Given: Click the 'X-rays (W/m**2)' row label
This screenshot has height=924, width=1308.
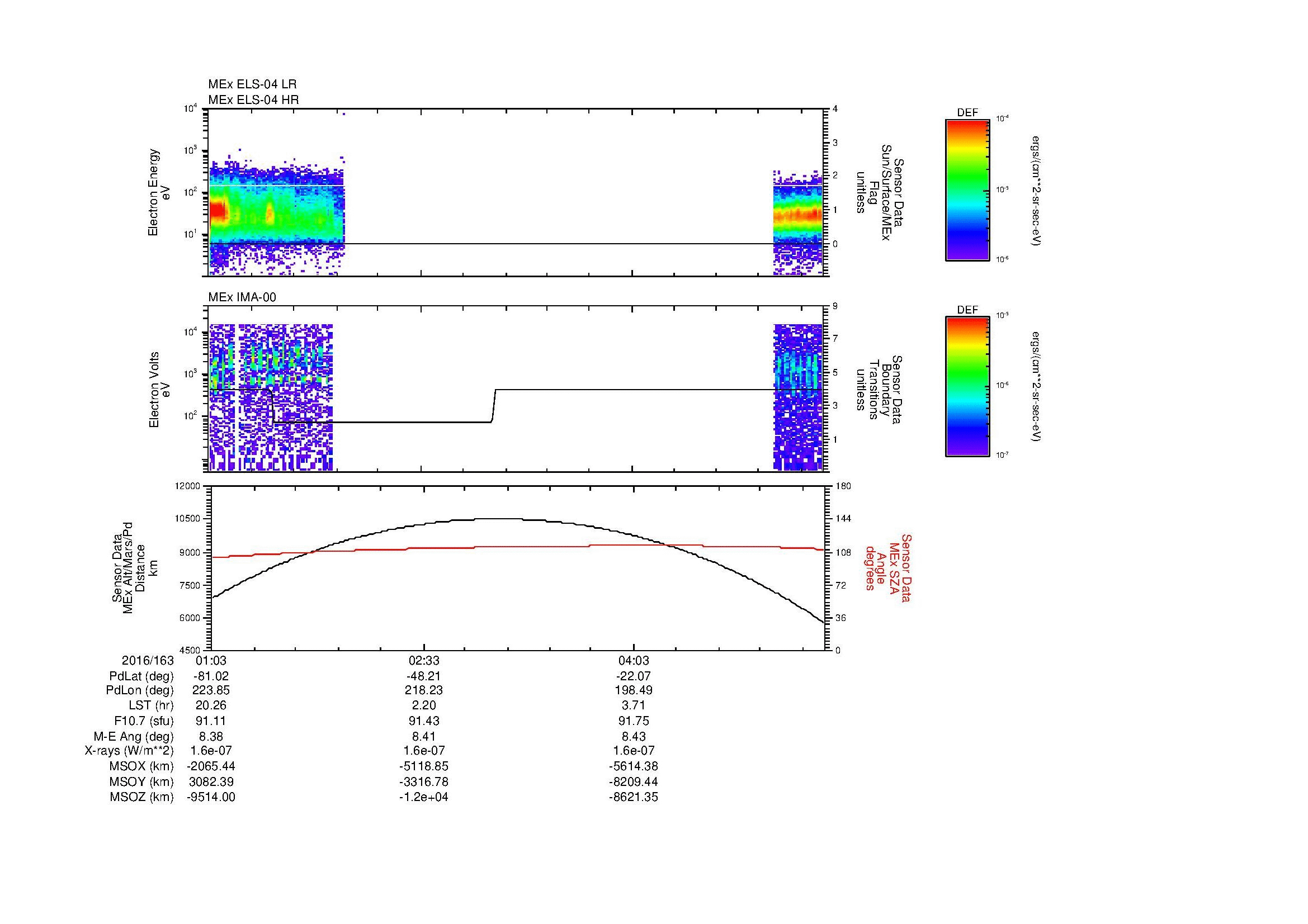Looking at the screenshot, I should click(x=129, y=751).
